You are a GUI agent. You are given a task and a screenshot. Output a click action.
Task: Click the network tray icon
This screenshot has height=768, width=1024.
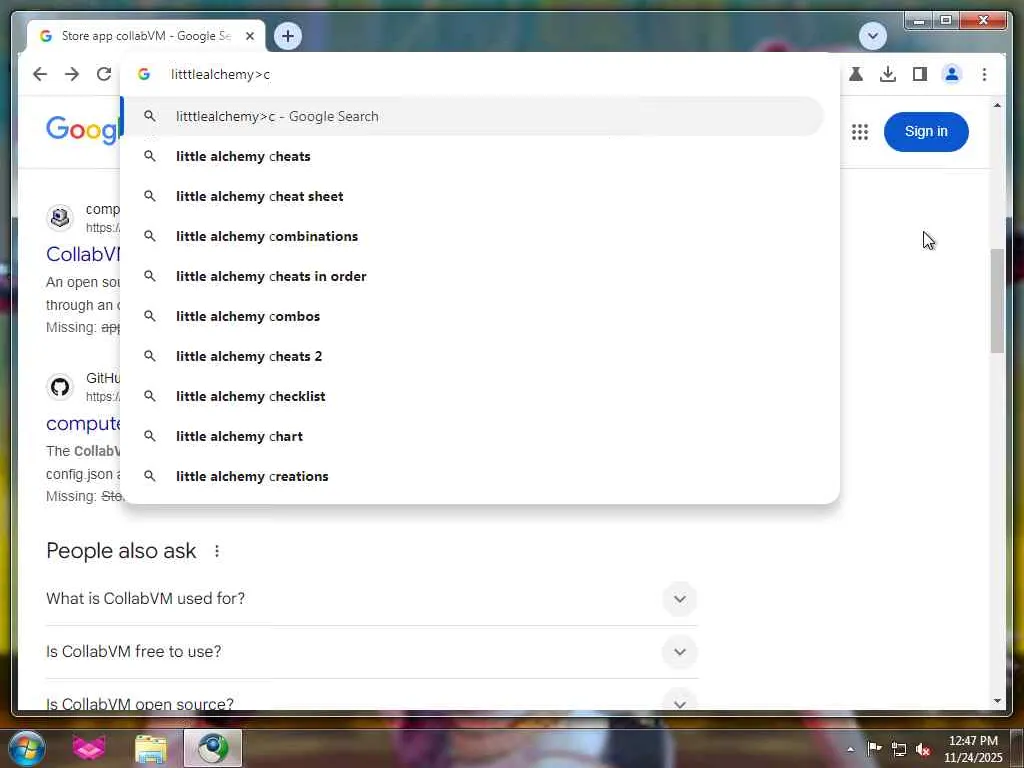[899, 749]
